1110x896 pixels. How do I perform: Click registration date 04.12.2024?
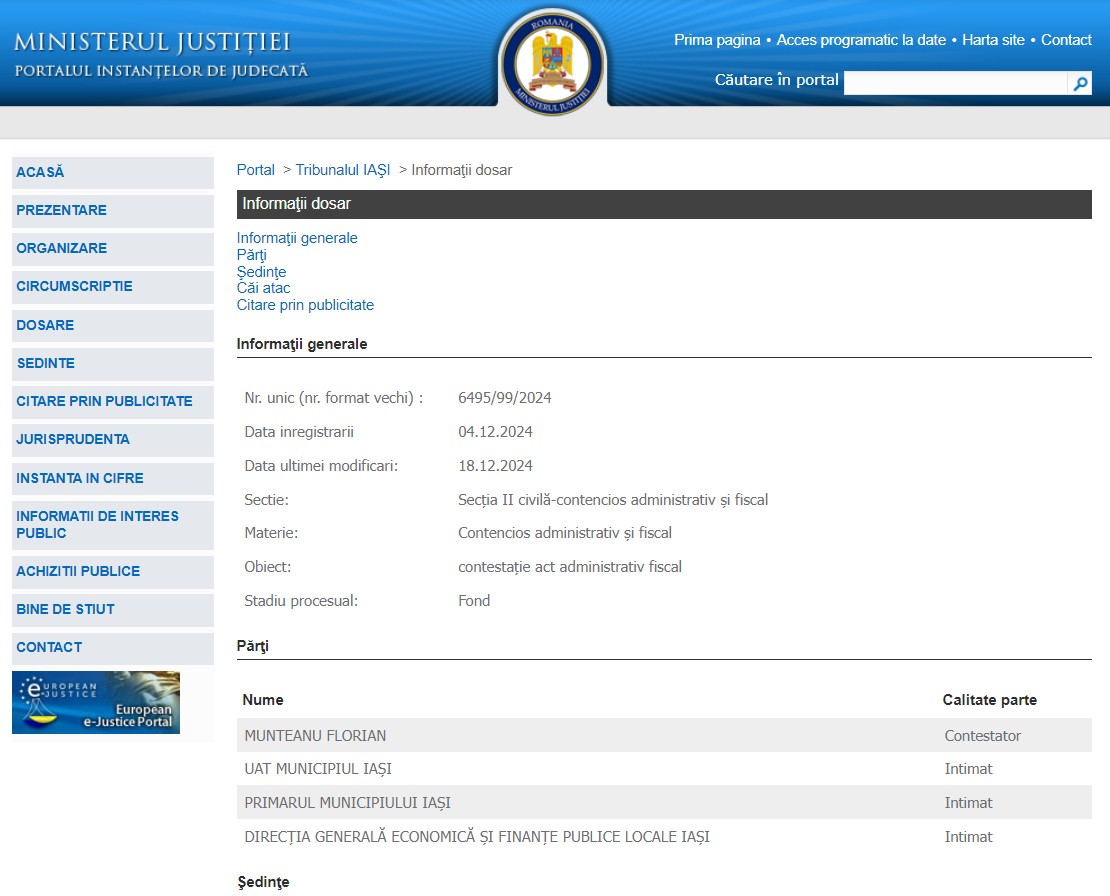click(496, 432)
